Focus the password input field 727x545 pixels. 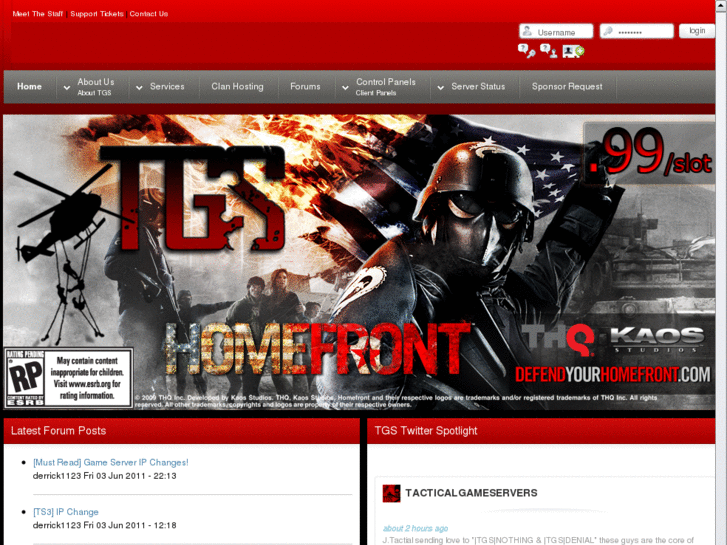(x=637, y=31)
